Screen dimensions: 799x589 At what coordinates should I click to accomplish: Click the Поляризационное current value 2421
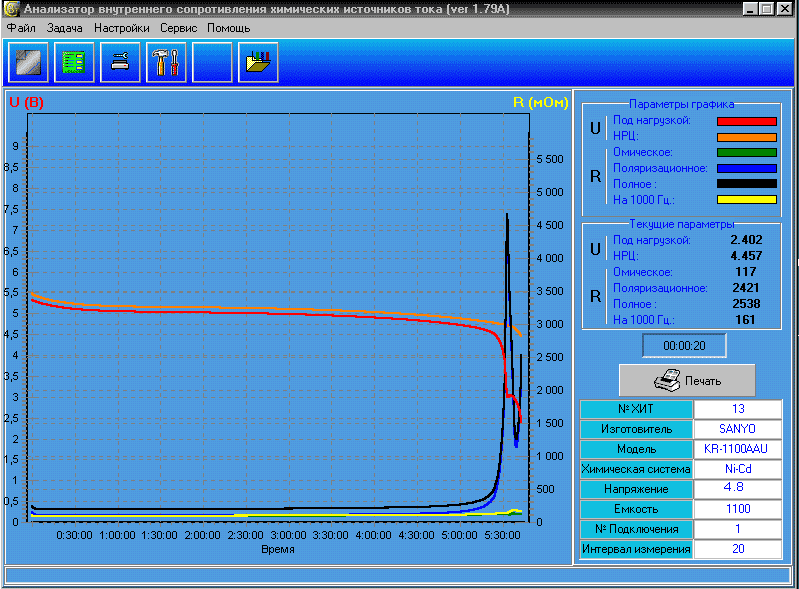click(746, 288)
